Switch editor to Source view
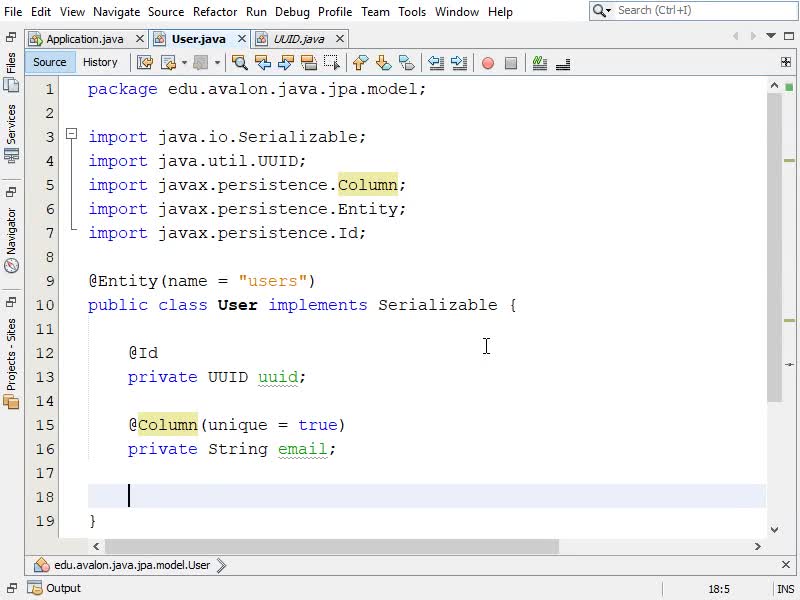Screen dimensions: 800x600 [x=49, y=62]
